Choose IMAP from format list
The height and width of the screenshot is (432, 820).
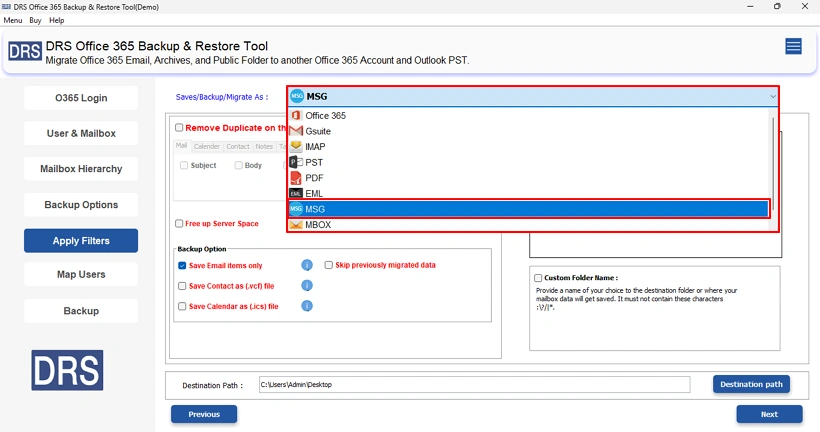529,146
